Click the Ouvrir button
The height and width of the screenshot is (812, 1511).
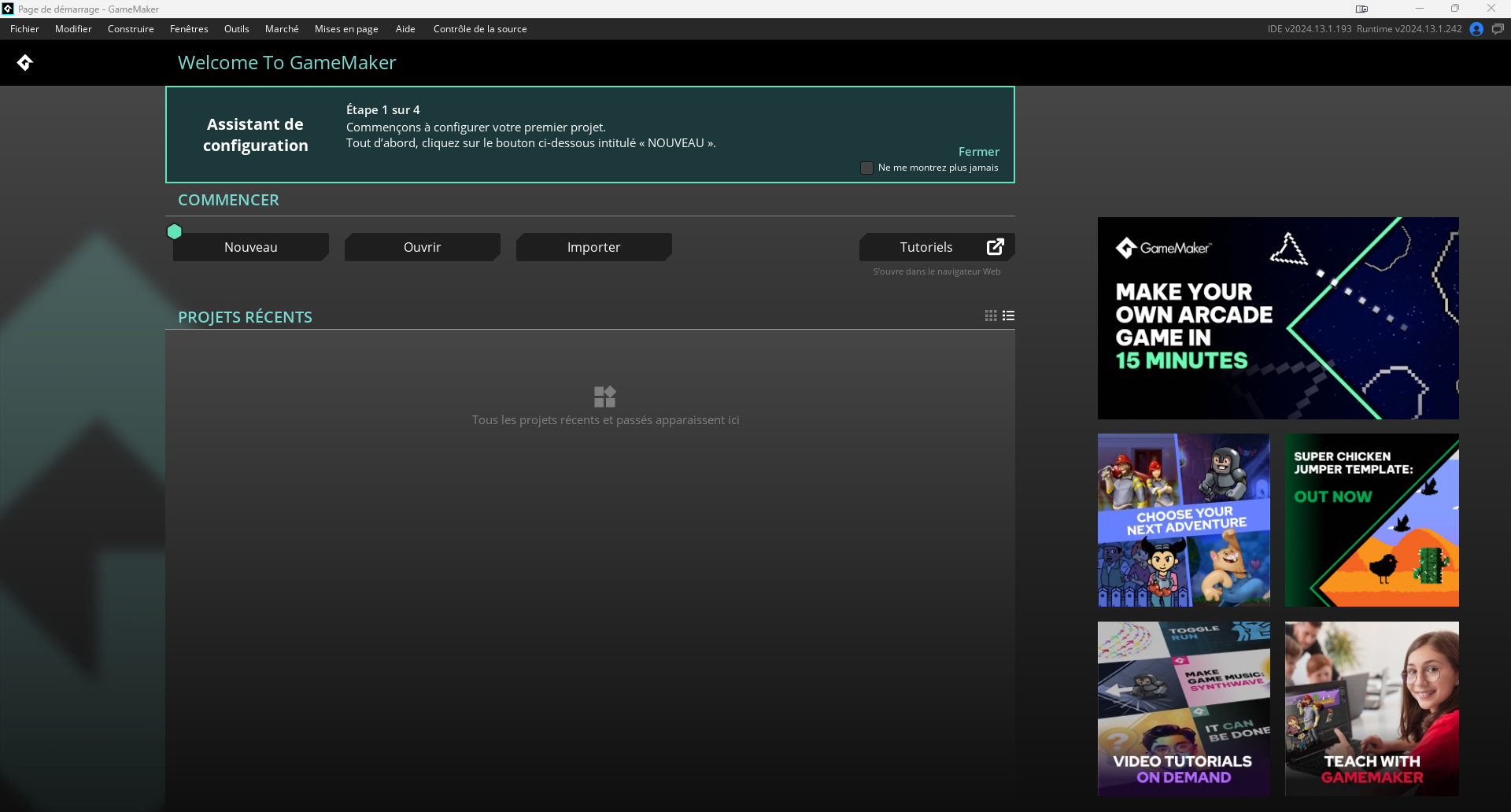pyautogui.click(x=423, y=247)
